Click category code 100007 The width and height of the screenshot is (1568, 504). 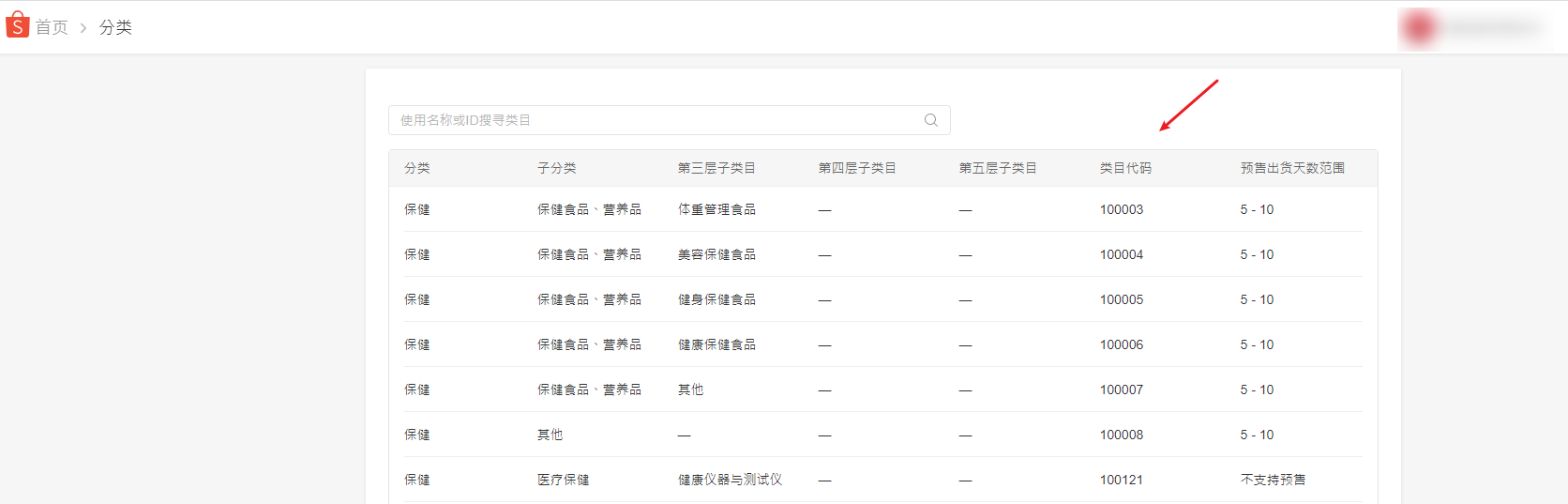coord(1122,389)
